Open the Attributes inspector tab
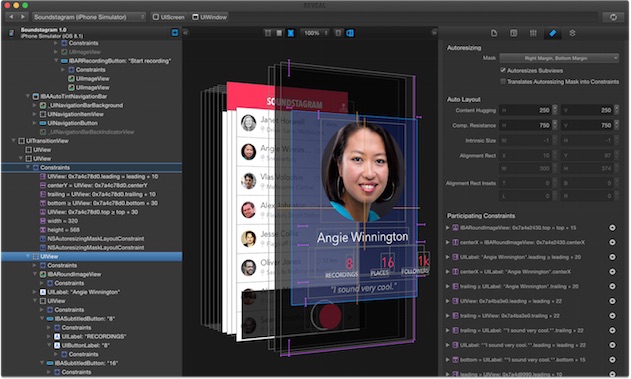The width and height of the screenshot is (631, 379). pyautogui.click(x=533, y=33)
